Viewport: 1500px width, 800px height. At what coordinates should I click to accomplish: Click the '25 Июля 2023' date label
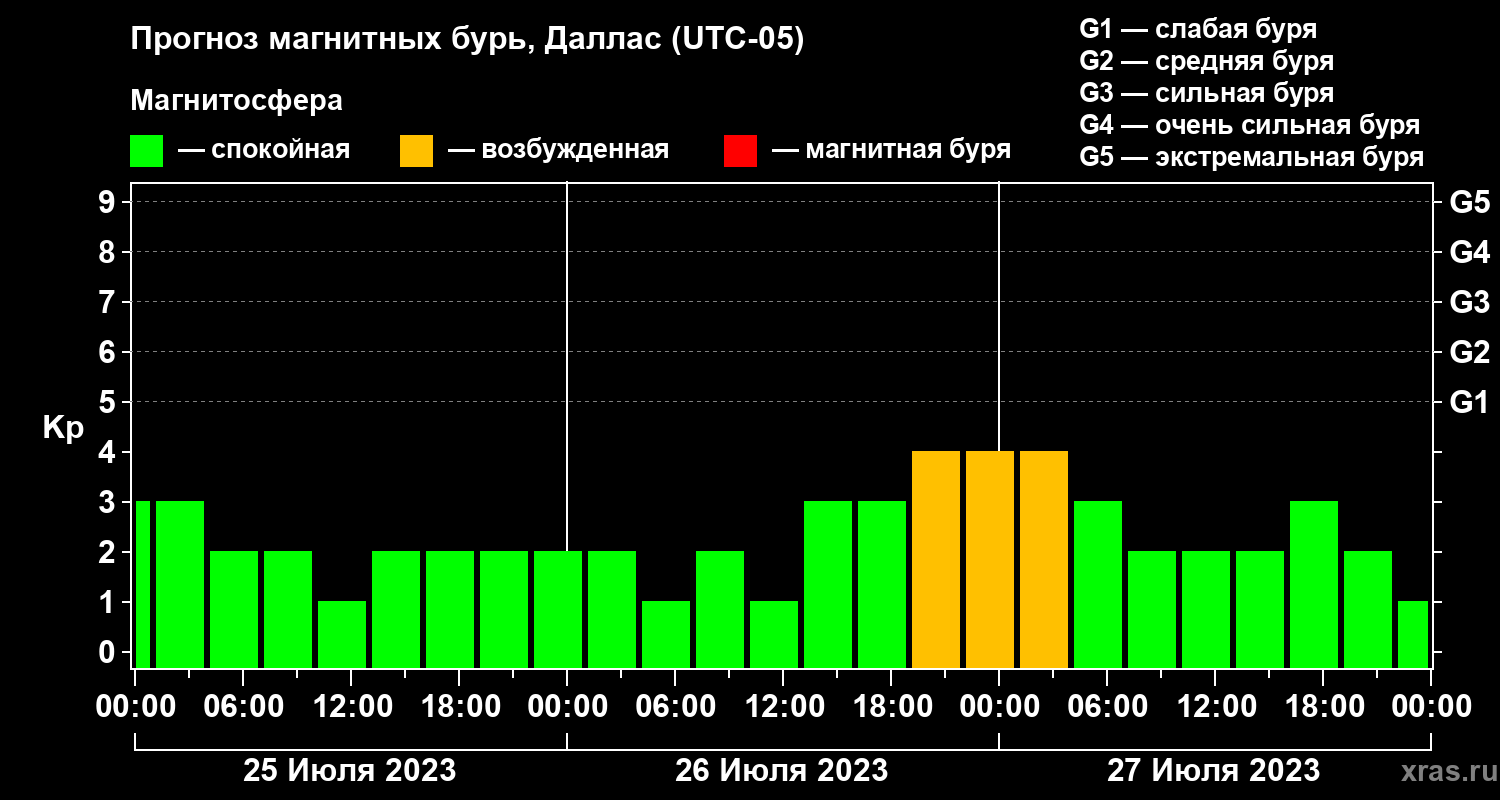point(350,771)
